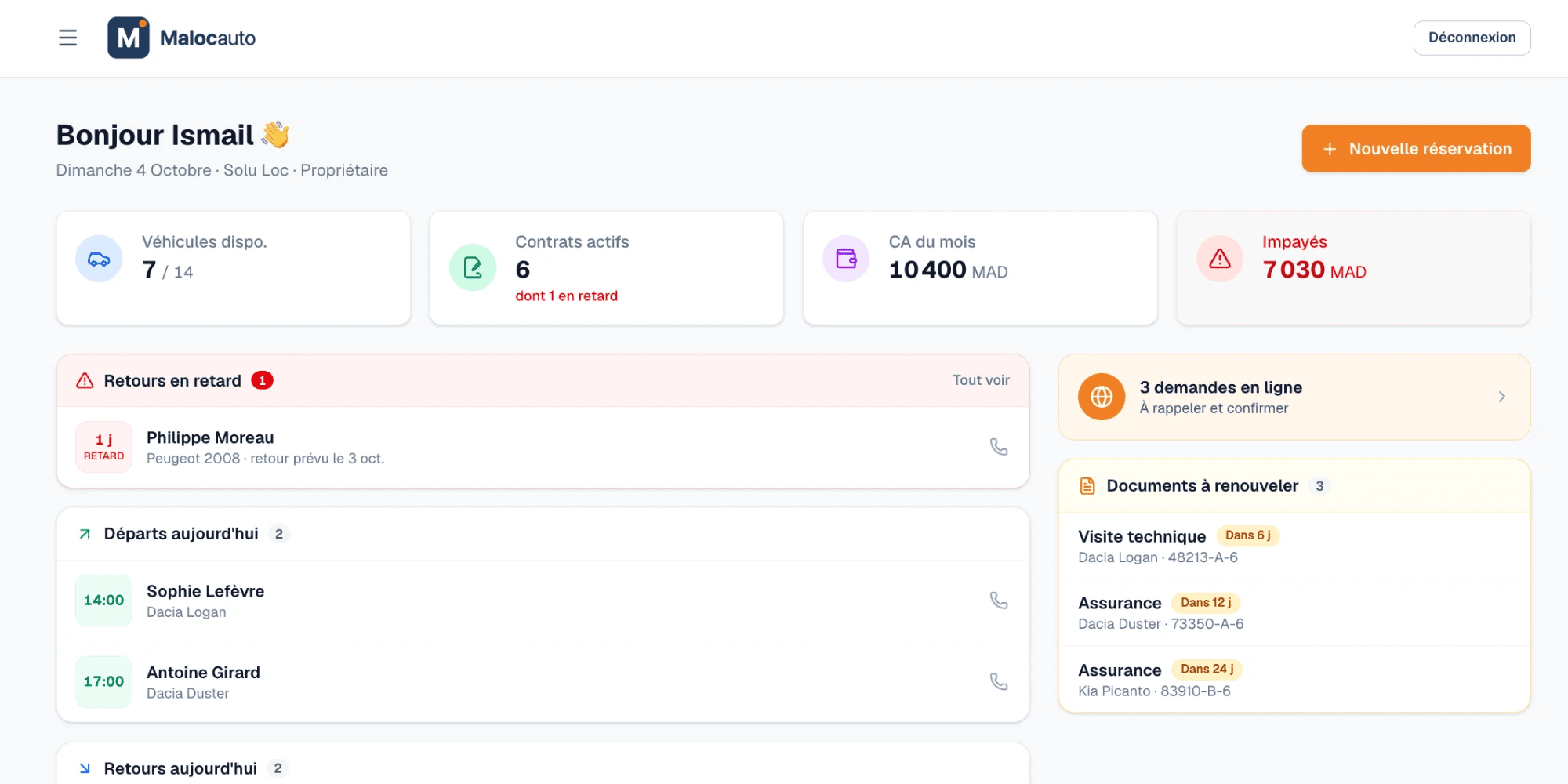Click the Documents à renouveler count badge
The height and width of the screenshot is (784, 1568).
tap(1319, 486)
